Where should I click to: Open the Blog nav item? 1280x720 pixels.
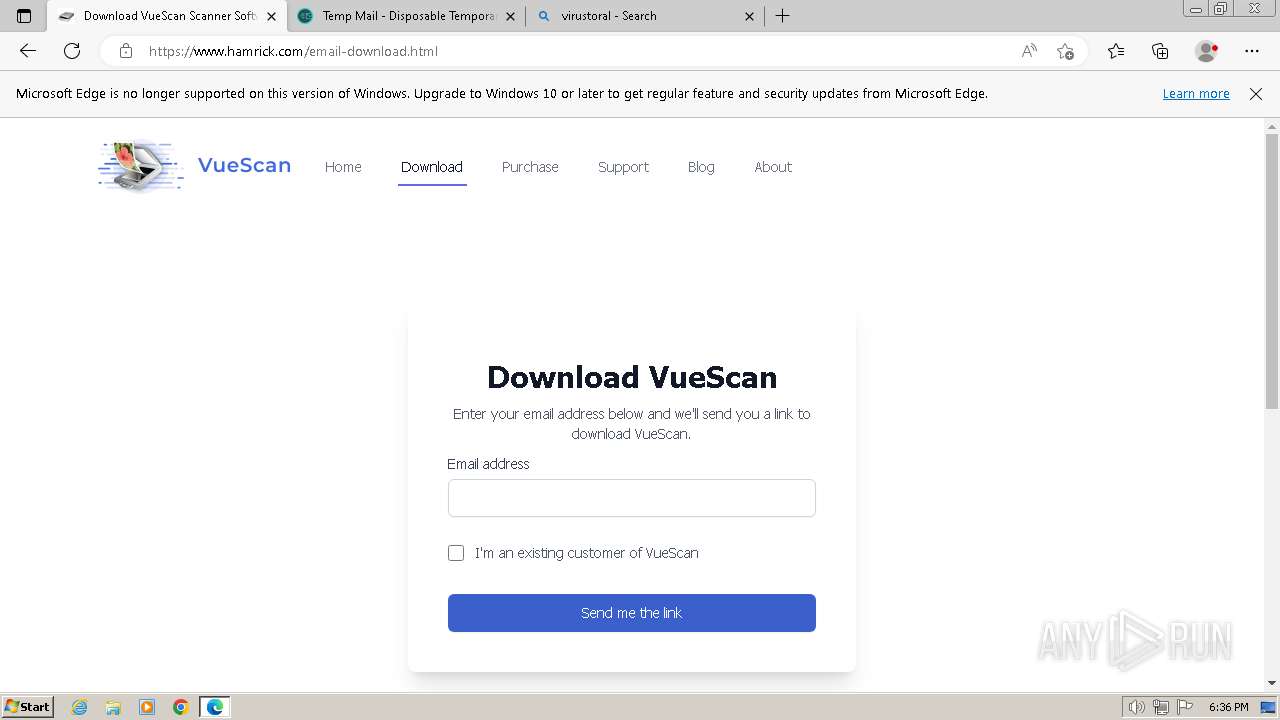[701, 167]
